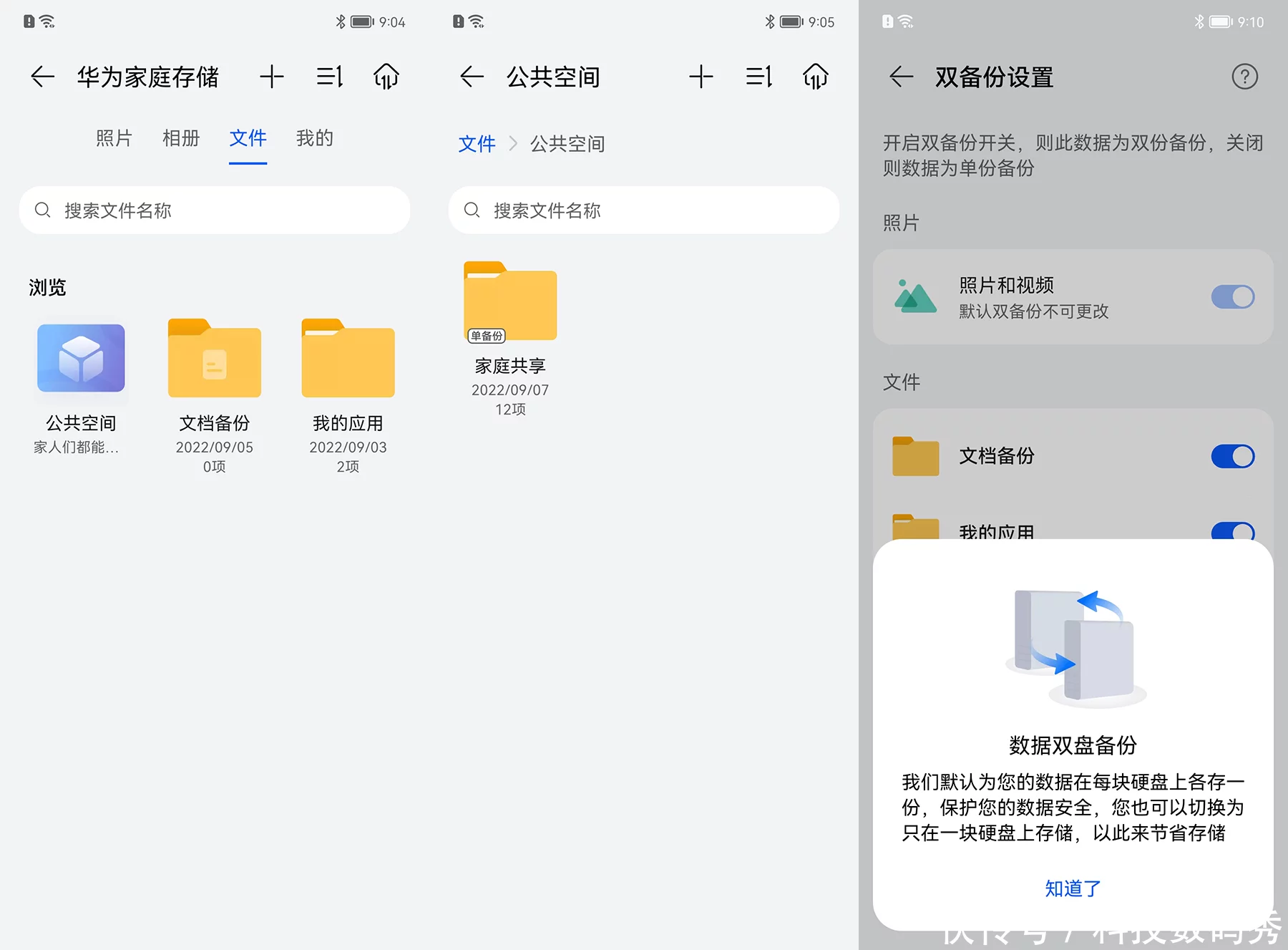
Task: Go back from 双备份设置 screen
Action: 901,77
